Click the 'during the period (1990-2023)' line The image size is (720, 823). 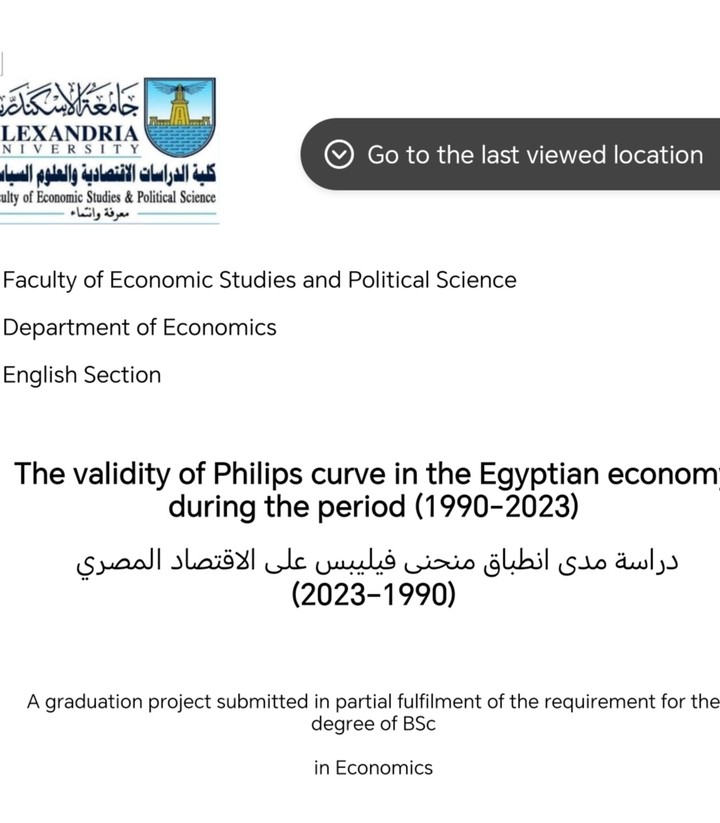373,506
